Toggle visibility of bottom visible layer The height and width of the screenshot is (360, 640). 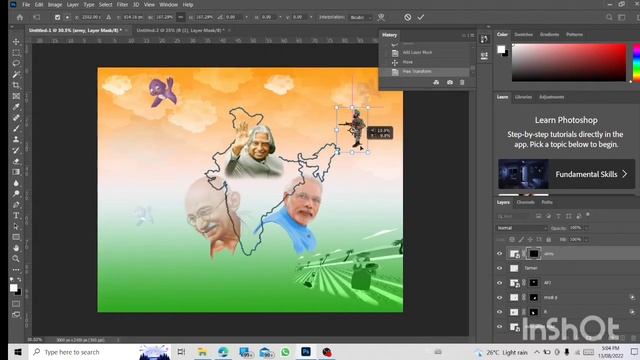tap(499, 327)
